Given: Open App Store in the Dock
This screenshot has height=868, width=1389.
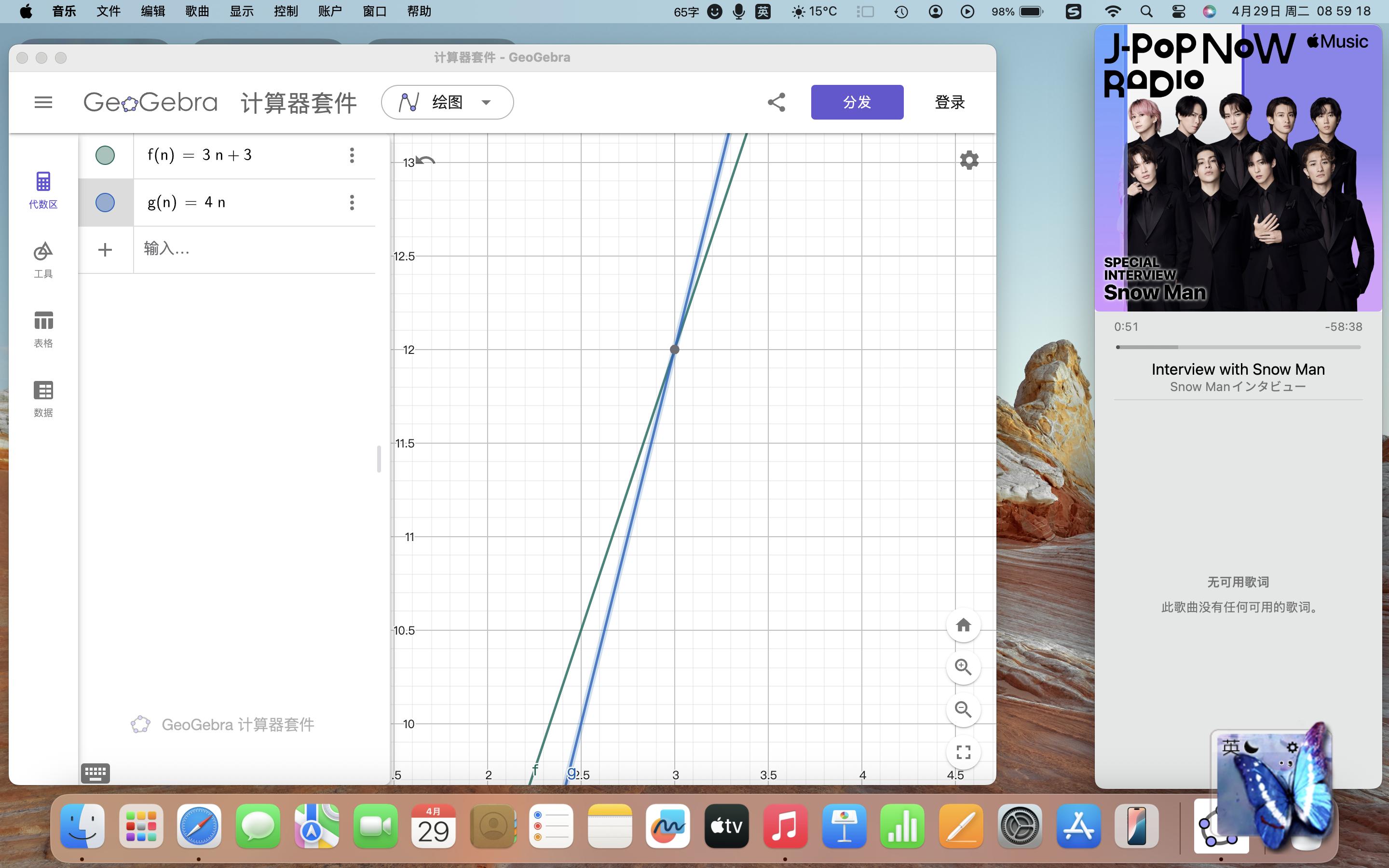Looking at the screenshot, I should click(1078, 826).
